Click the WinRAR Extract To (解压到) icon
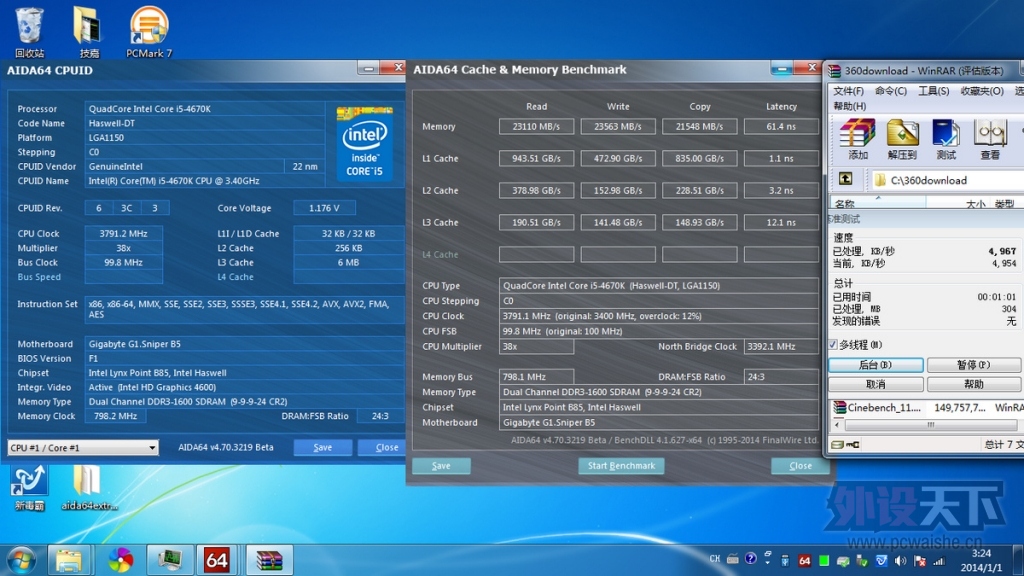The width and height of the screenshot is (1024, 576). [902, 139]
